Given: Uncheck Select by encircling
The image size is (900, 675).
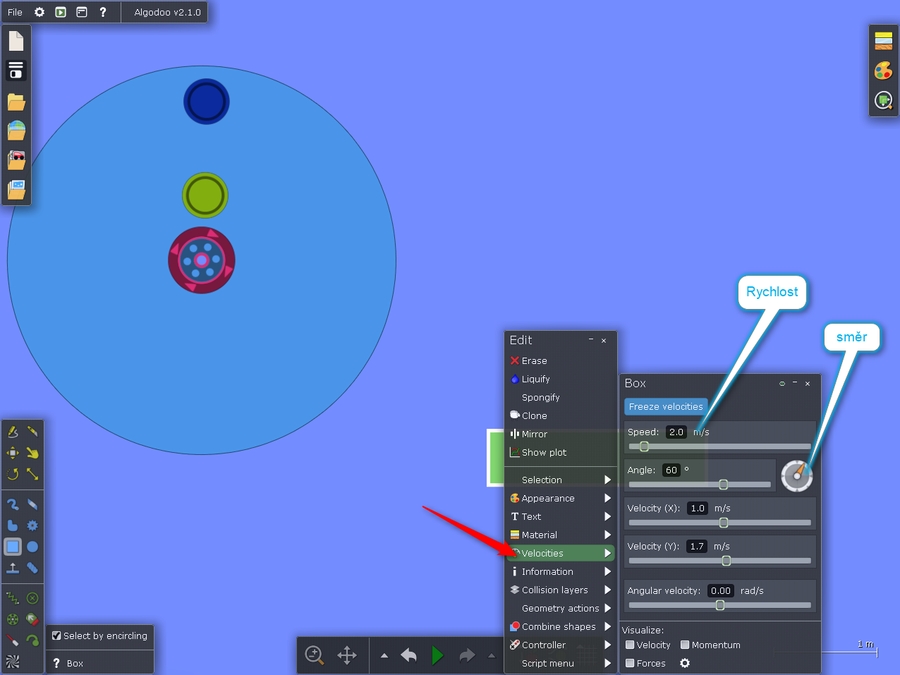Looking at the screenshot, I should [57, 635].
